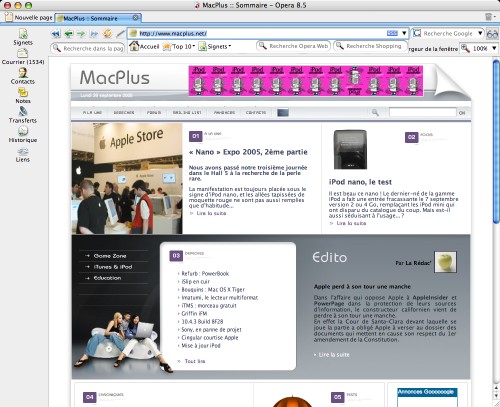Click the magnifier icon in MacPlus nav bar

375,112
